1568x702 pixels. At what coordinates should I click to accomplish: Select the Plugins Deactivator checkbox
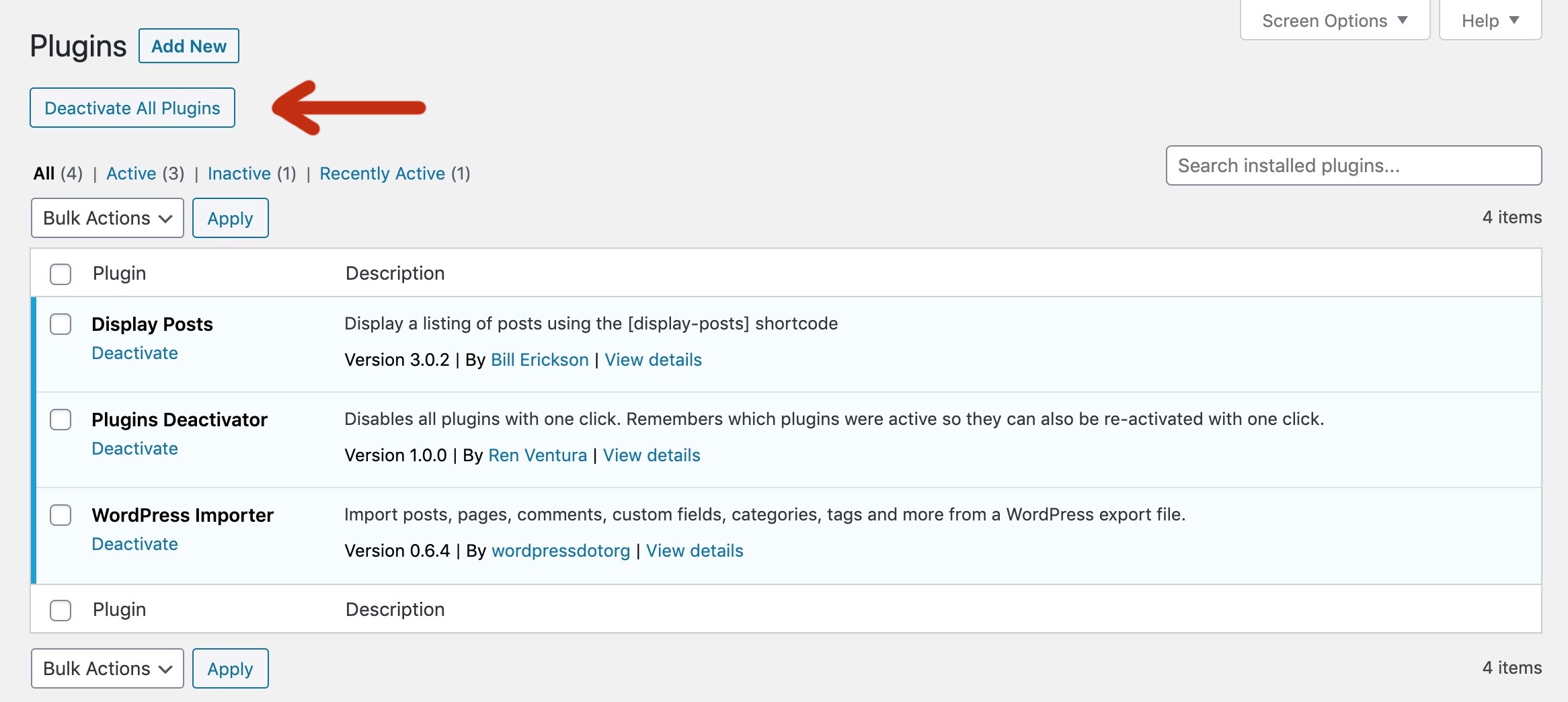tap(61, 420)
